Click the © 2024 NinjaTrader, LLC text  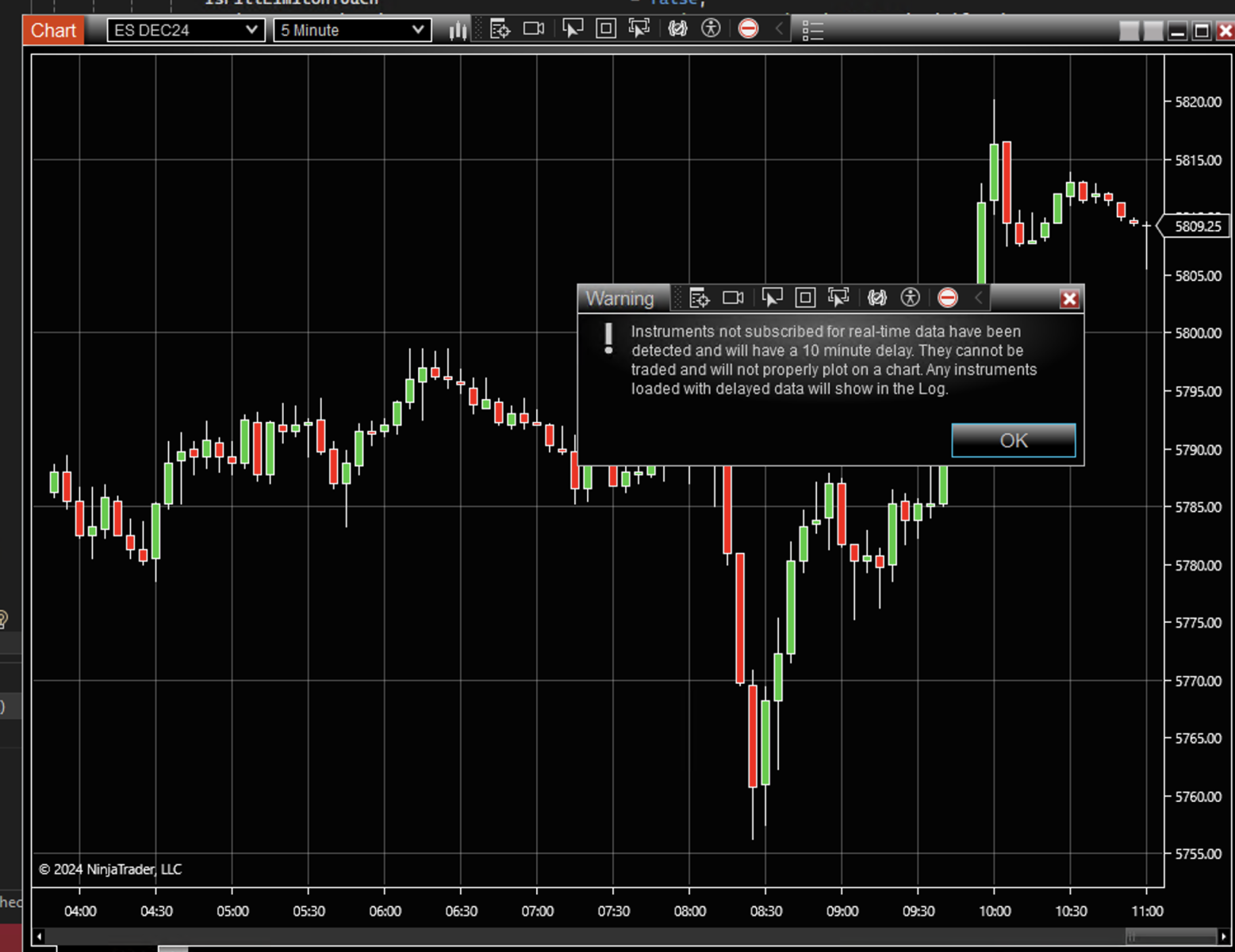pyautogui.click(x=110, y=869)
